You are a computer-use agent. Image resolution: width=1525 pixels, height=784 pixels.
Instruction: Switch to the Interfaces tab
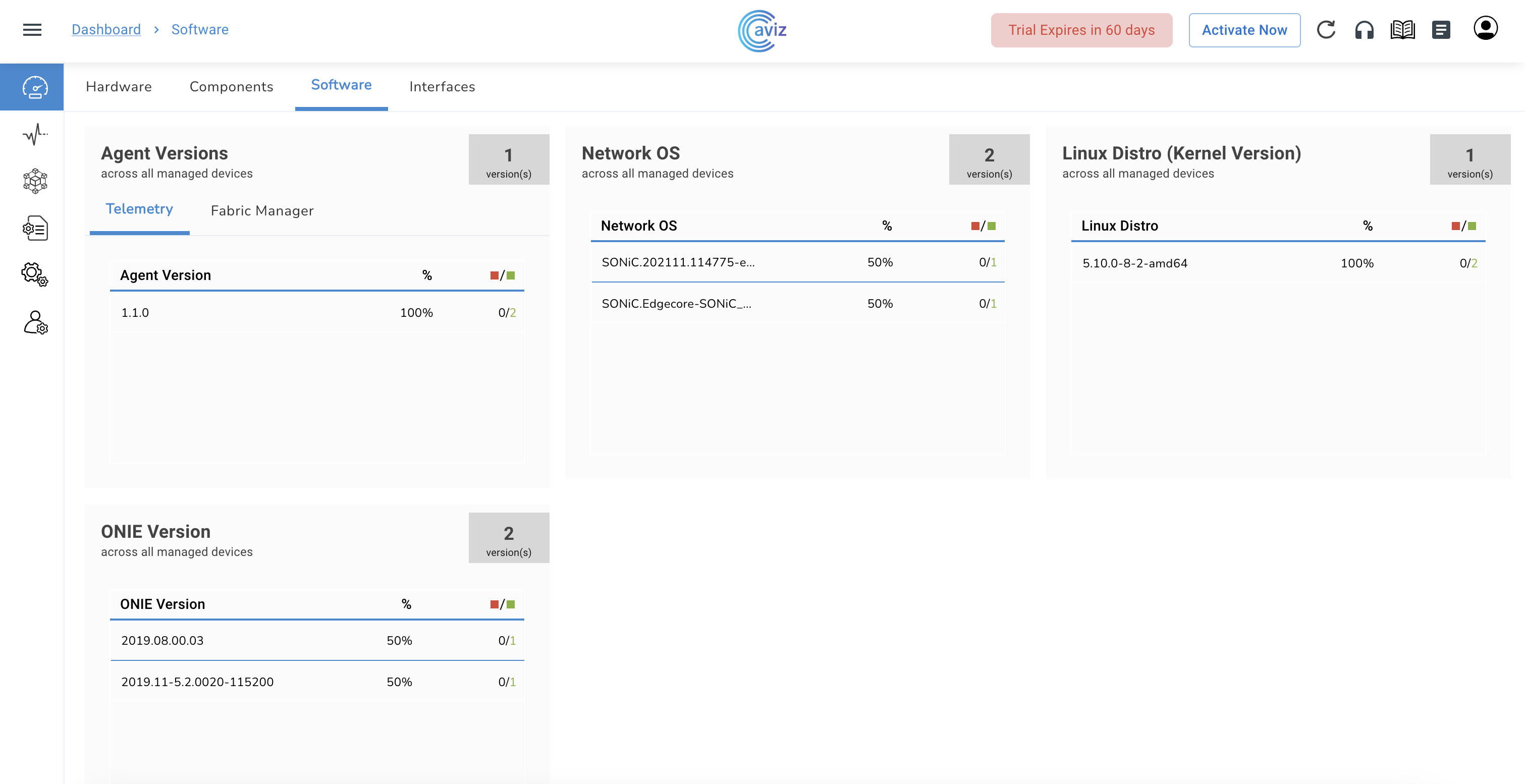442,87
